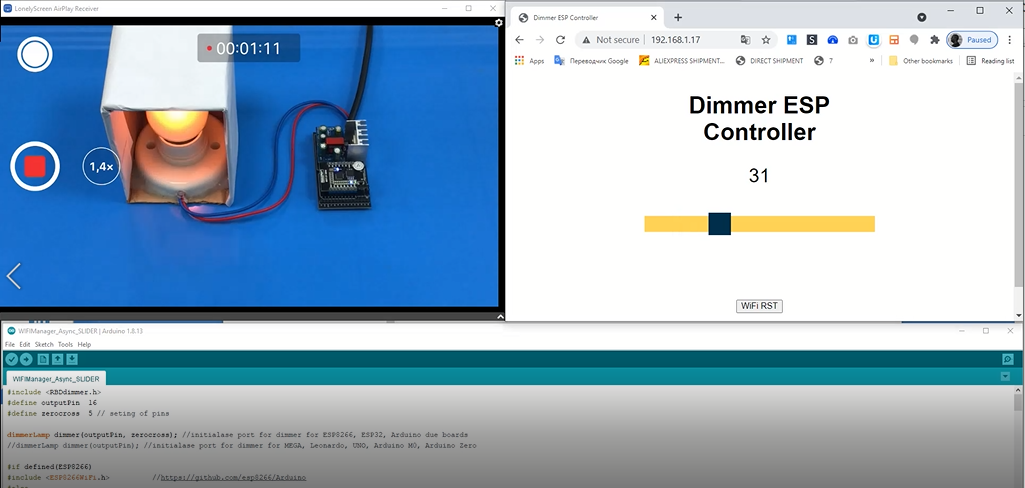This screenshot has width=1025, height=488.
Task: Open the Tools menu in Arduino
Action: 65,344
